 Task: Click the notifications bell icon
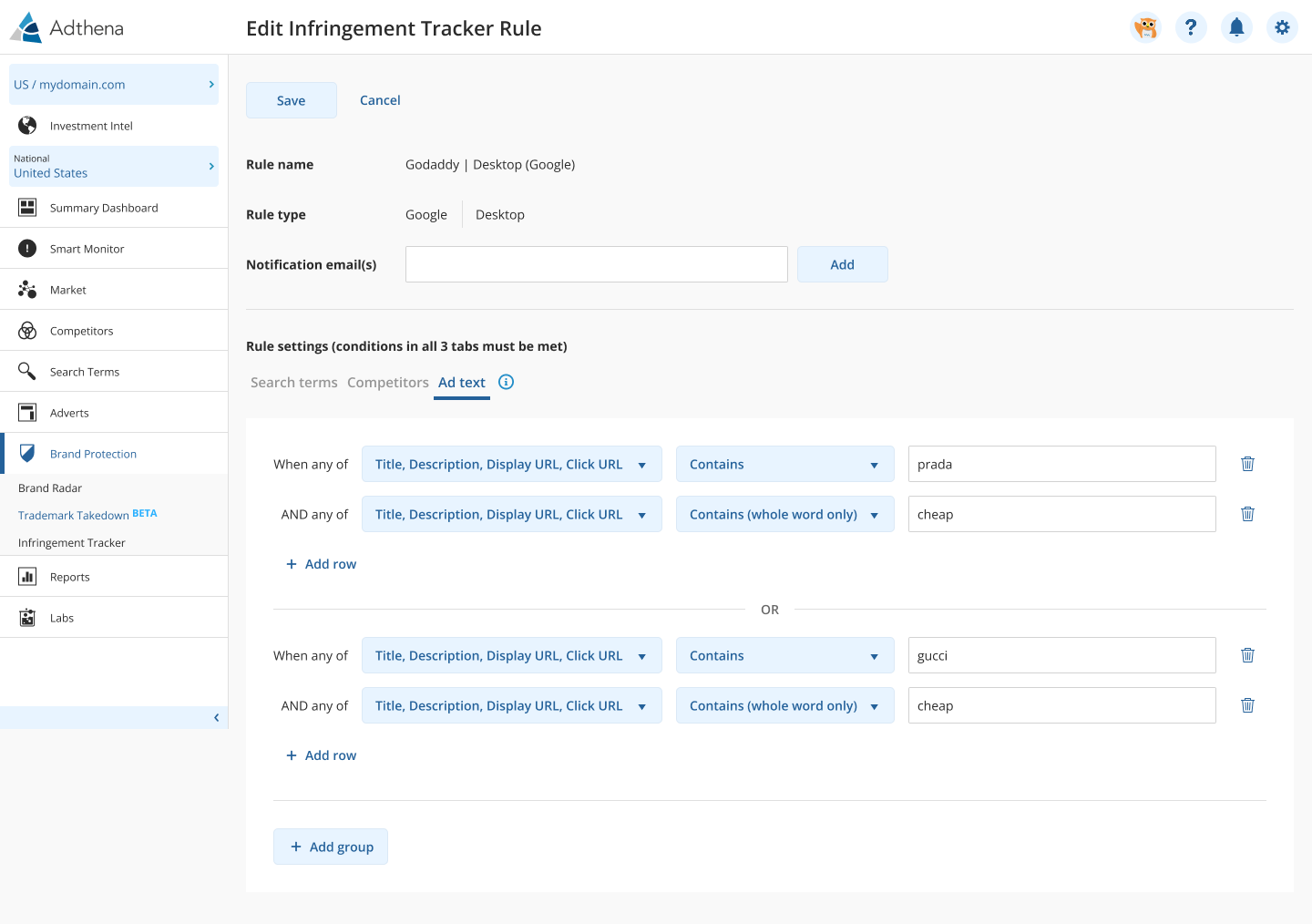tap(1236, 27)
